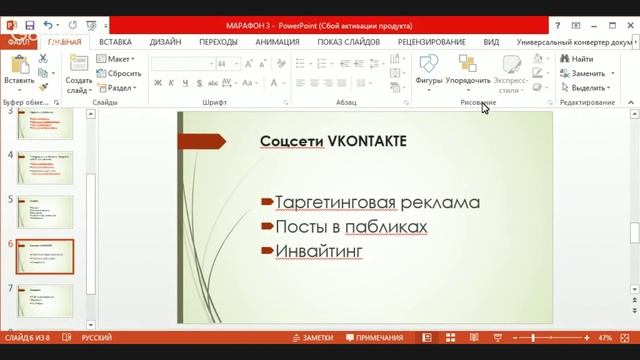The image size is (640, 360).
Task: Clear all formatting eraser icon
Action: [x=281, y=64]
